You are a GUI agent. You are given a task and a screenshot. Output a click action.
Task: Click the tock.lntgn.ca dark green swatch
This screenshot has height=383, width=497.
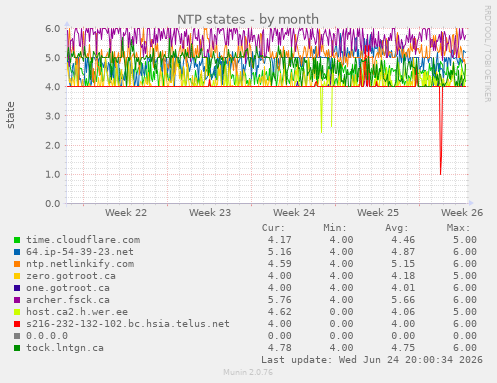[17, 348]
